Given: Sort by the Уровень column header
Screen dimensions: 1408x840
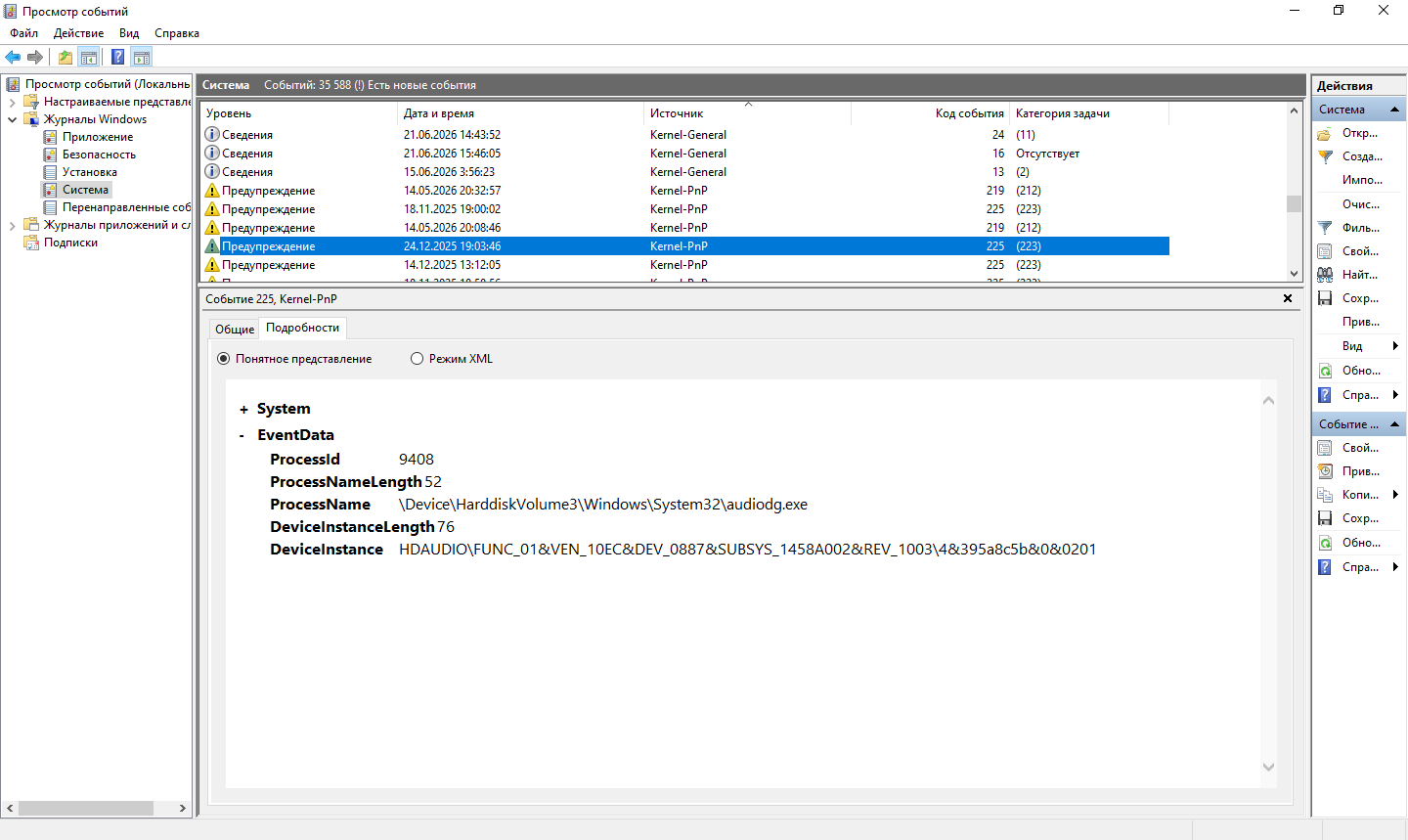Looking at the screenshot, I should pyautogui.click(x=298, y=113).
